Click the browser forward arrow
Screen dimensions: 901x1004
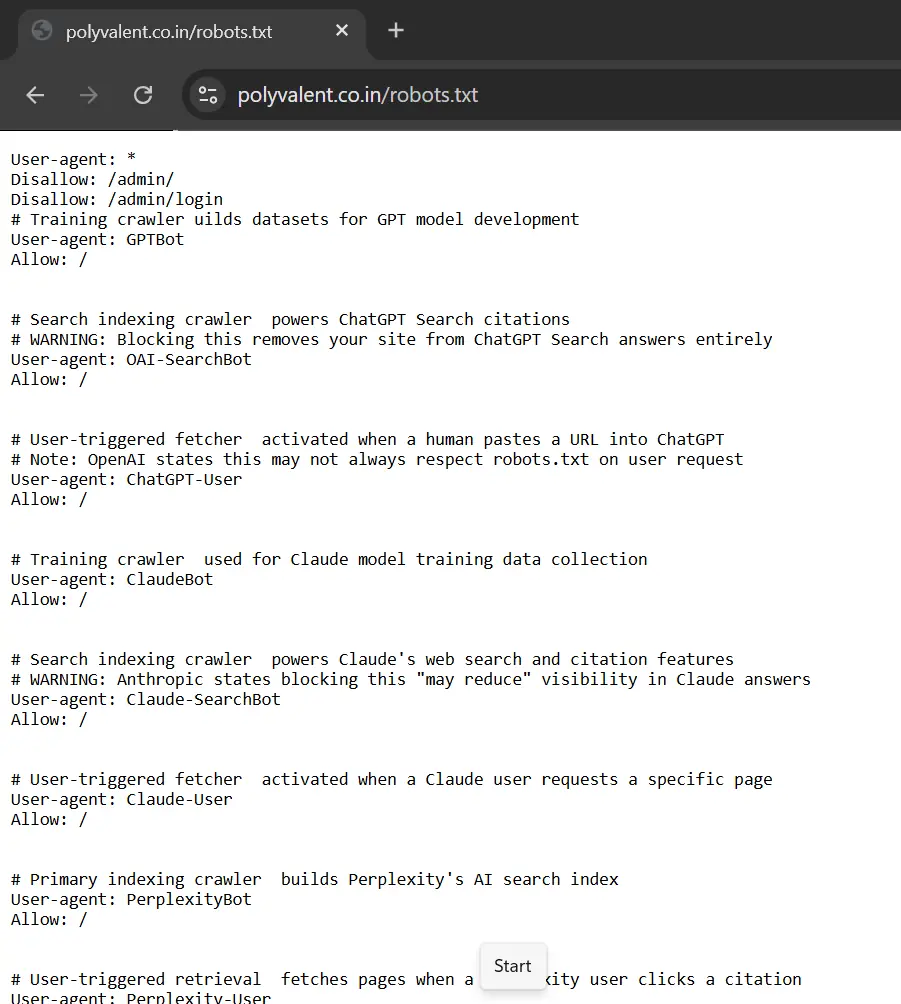click(89, 95)
